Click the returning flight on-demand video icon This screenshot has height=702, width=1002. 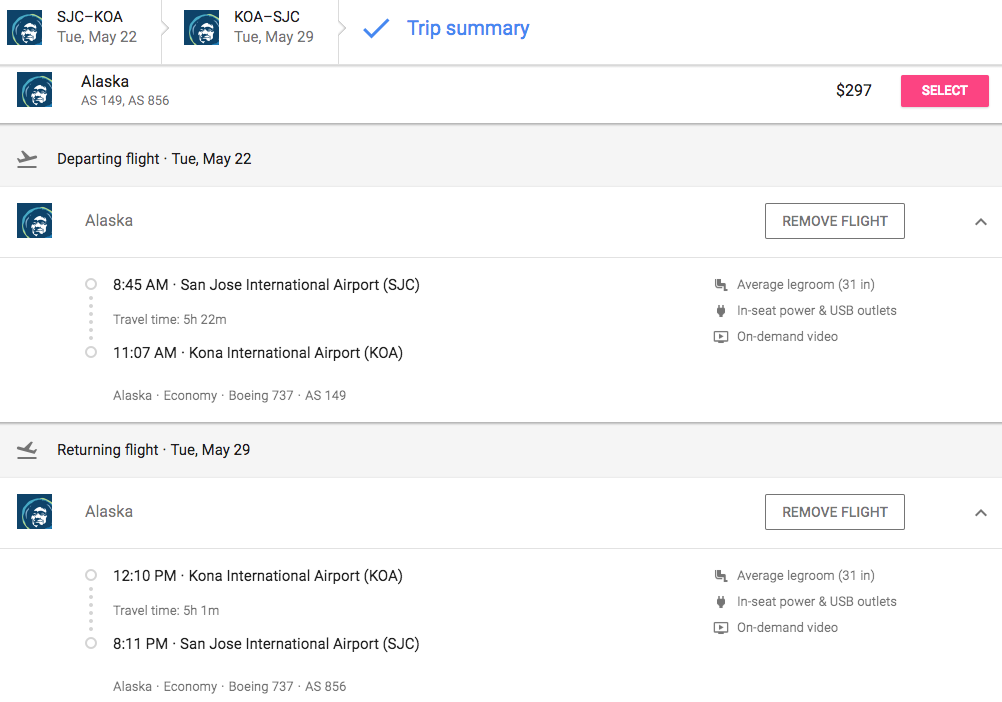click(720, 628)
